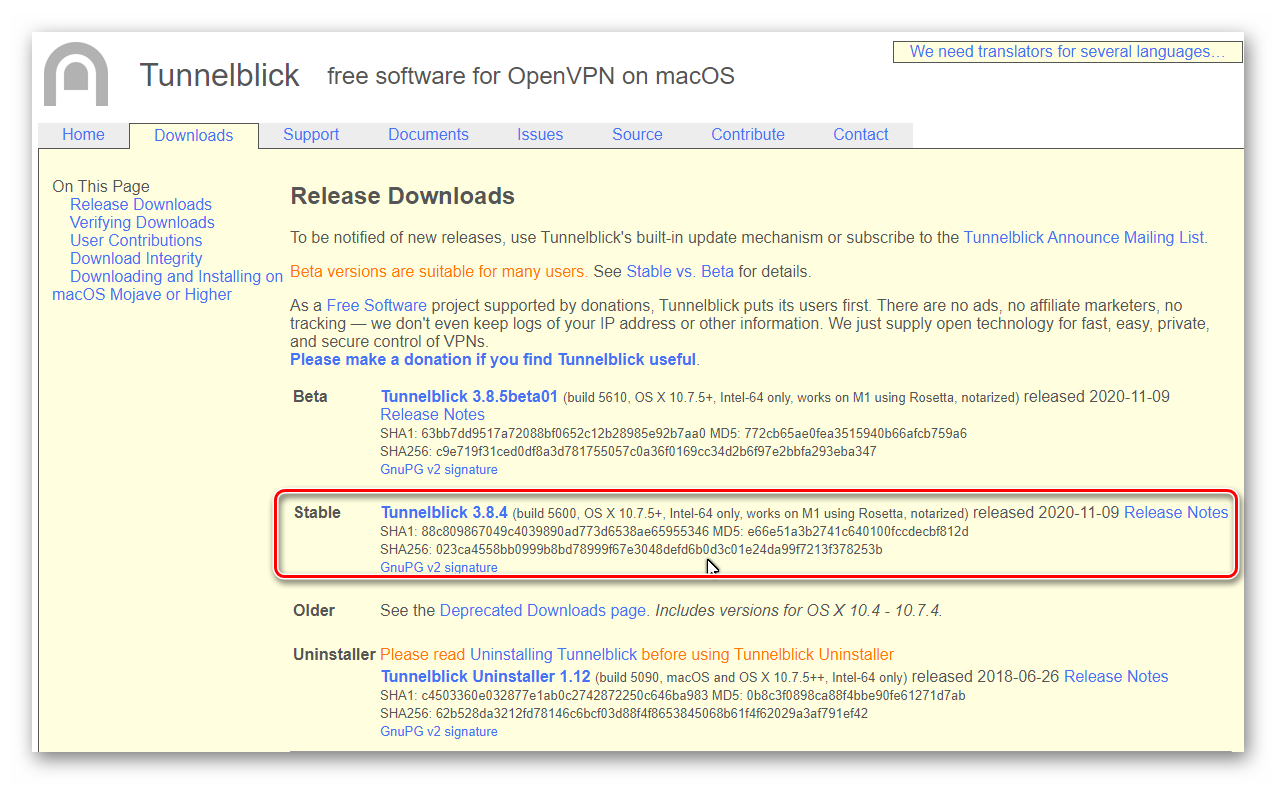Open the Documents tab
Viewport: 1276px width, 785px height.
click(428, 135)
